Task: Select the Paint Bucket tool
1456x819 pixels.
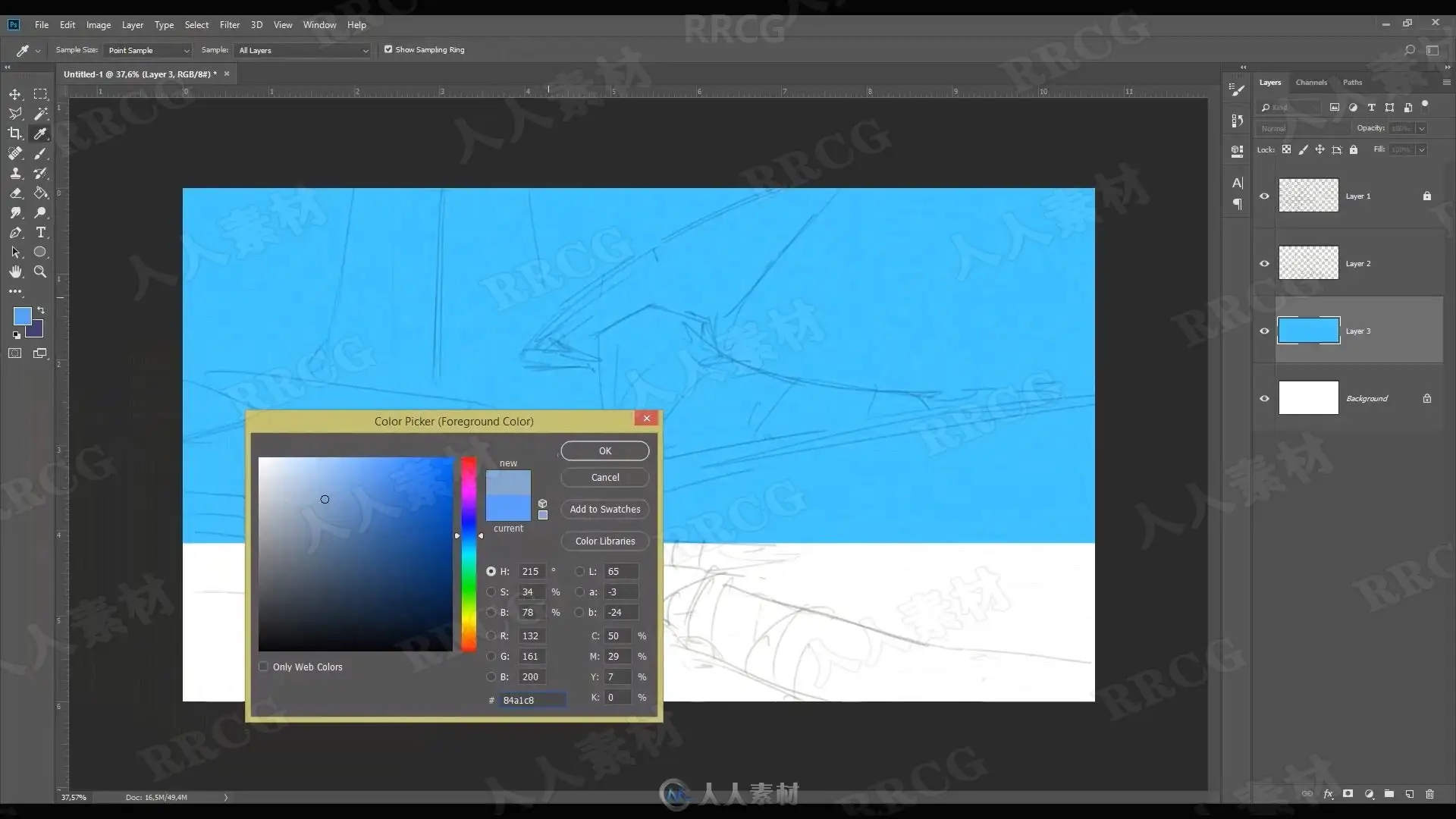Action: pyautogui.click(x=40, y=193)
